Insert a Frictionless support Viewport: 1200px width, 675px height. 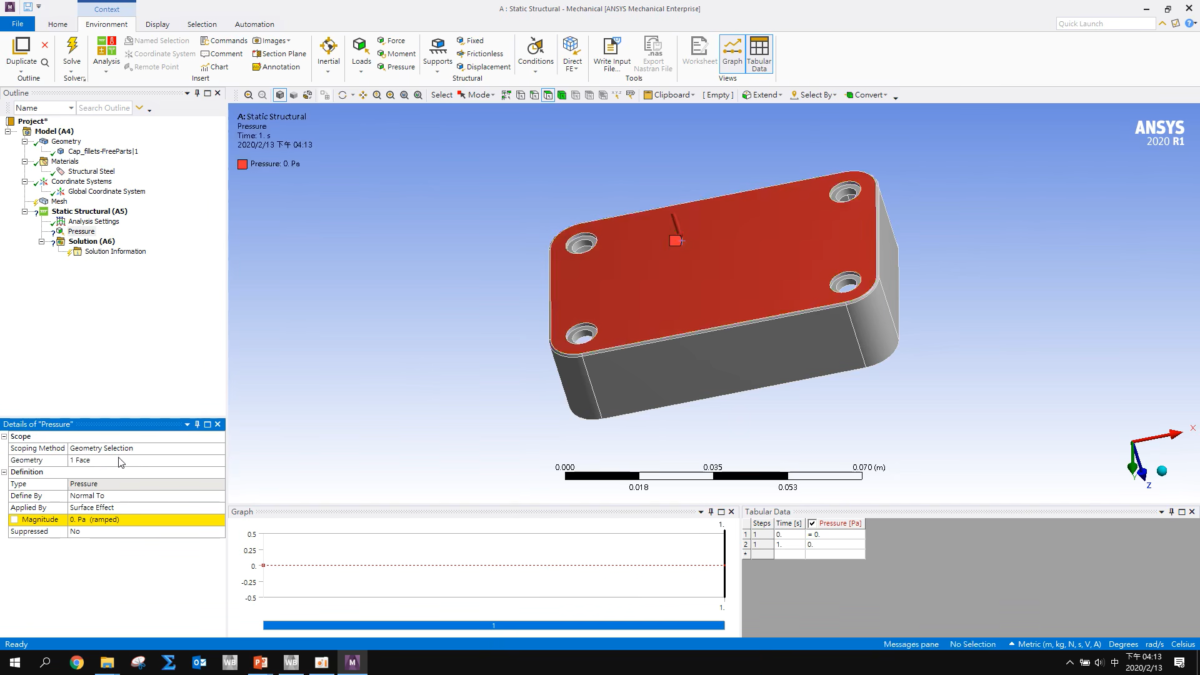coord(479,54)
